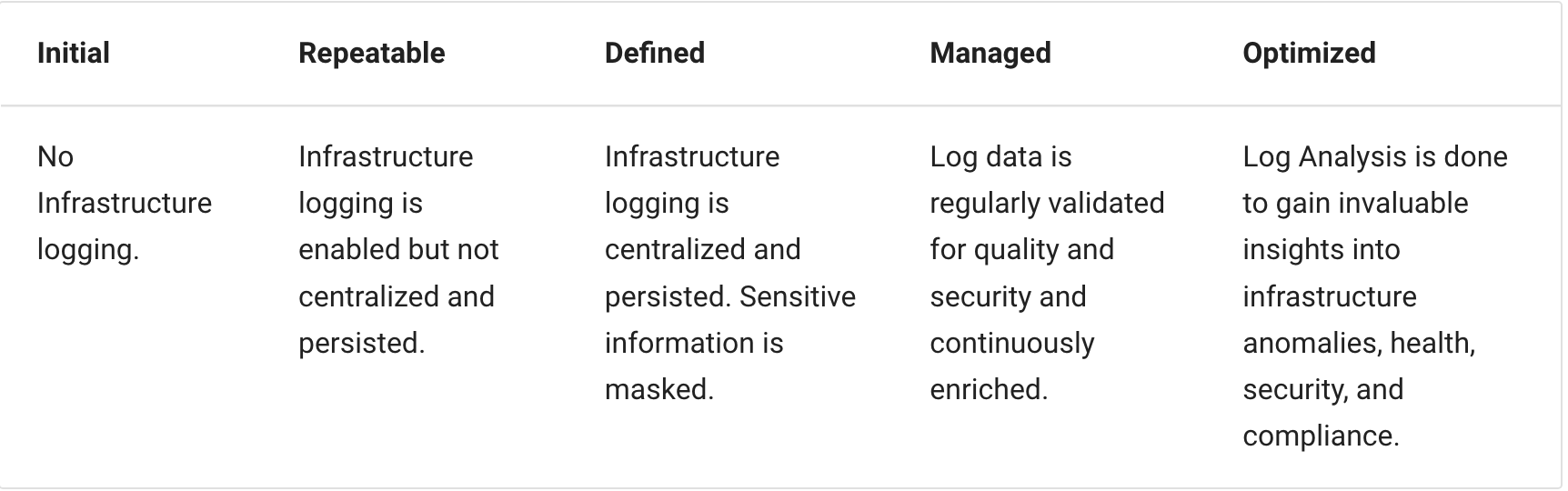Screen dimensions: 1568x491
Task: Click the Repeatable column header
Action: (x=371, y=53)
